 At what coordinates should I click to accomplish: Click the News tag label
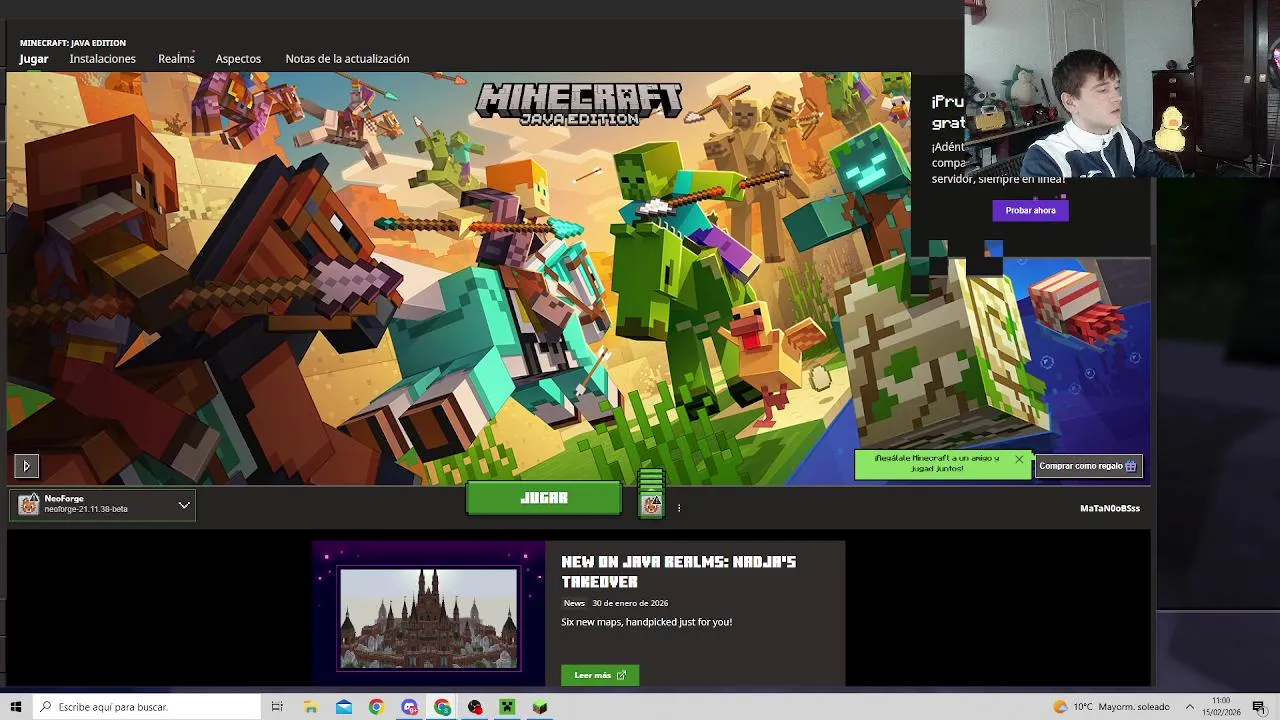[574, 603]
